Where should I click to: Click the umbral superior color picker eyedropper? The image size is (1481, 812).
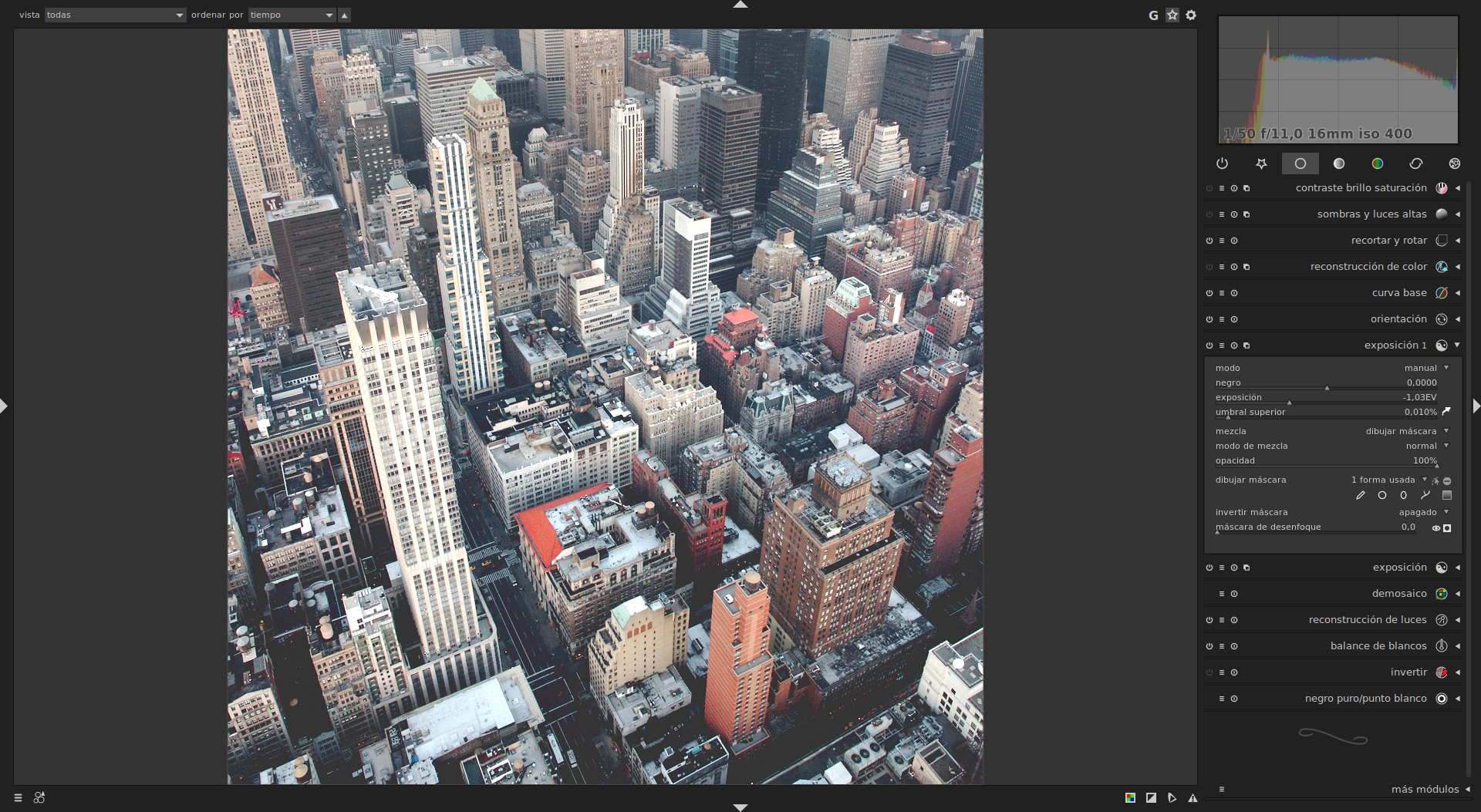point(1447,412)
